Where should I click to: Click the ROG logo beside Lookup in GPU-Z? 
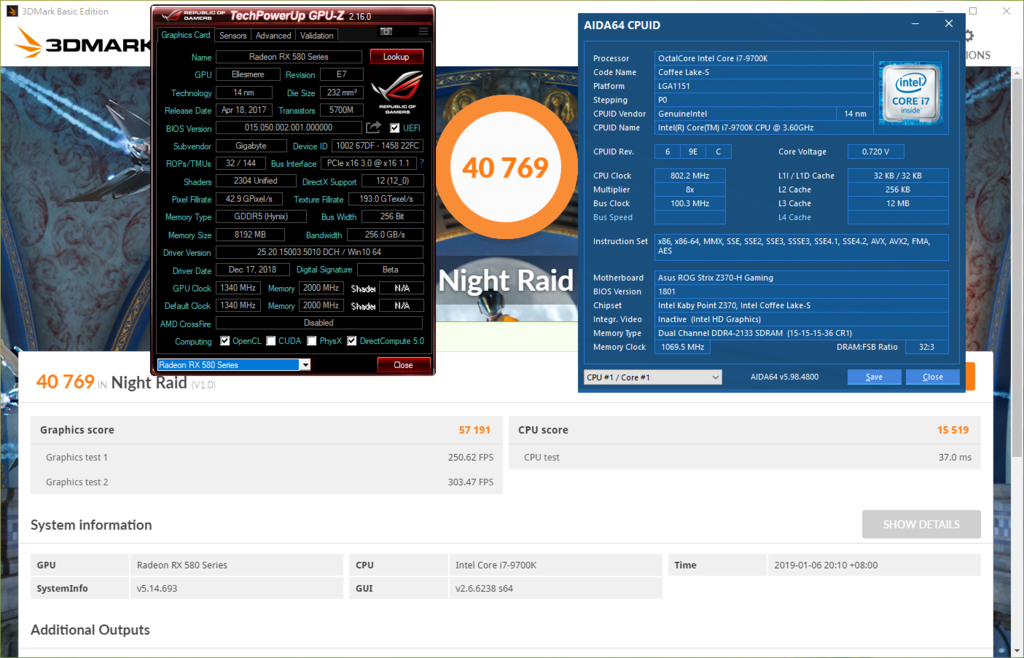(x=397, y=93)
